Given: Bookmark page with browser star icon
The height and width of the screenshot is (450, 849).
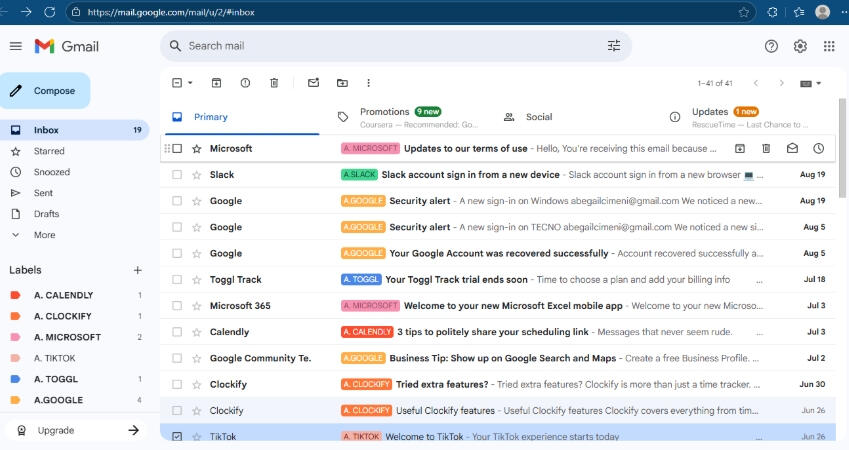Looking at the screenshot, I should [x=744, y=12].
